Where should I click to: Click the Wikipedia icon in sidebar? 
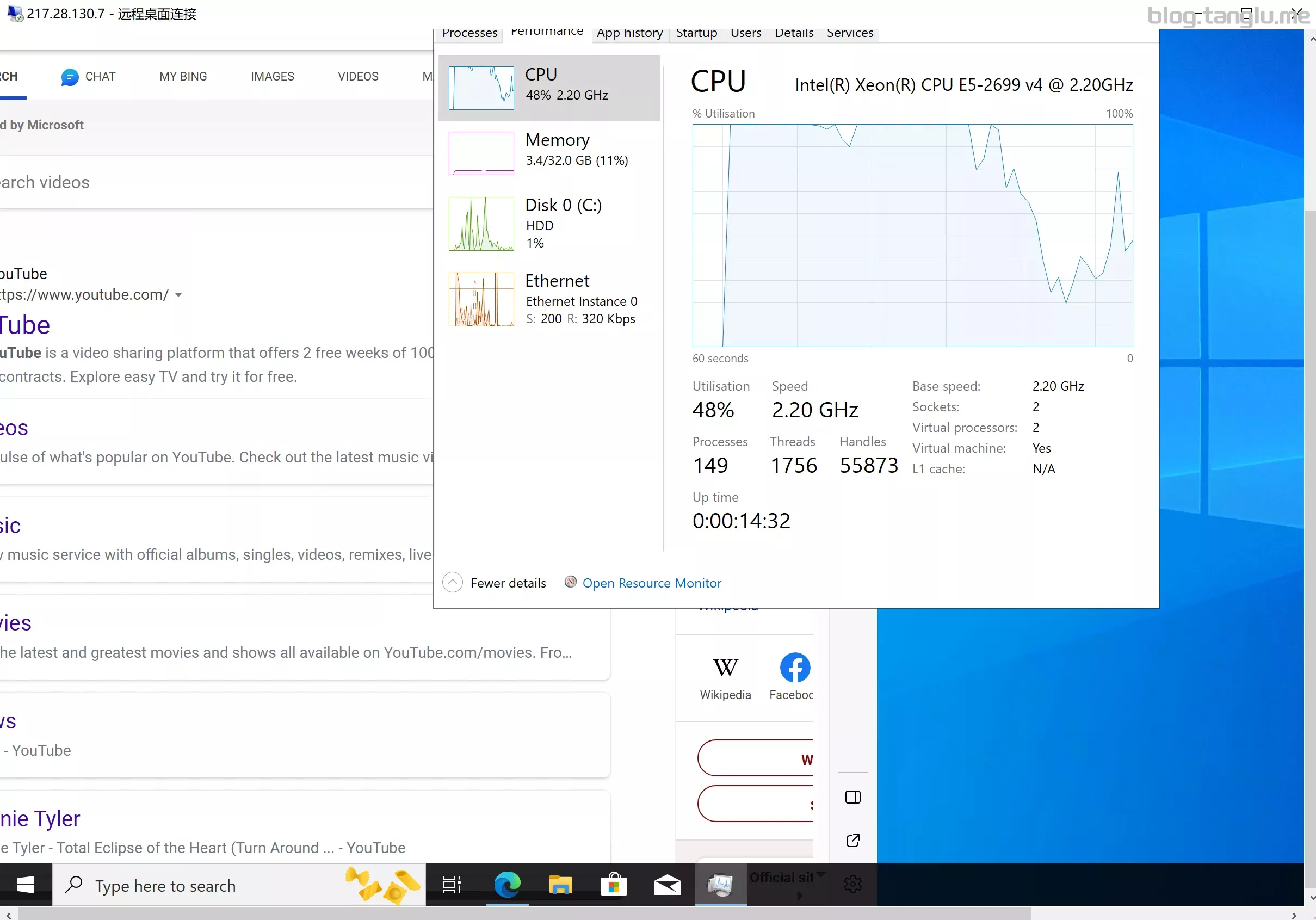[725, 667]
